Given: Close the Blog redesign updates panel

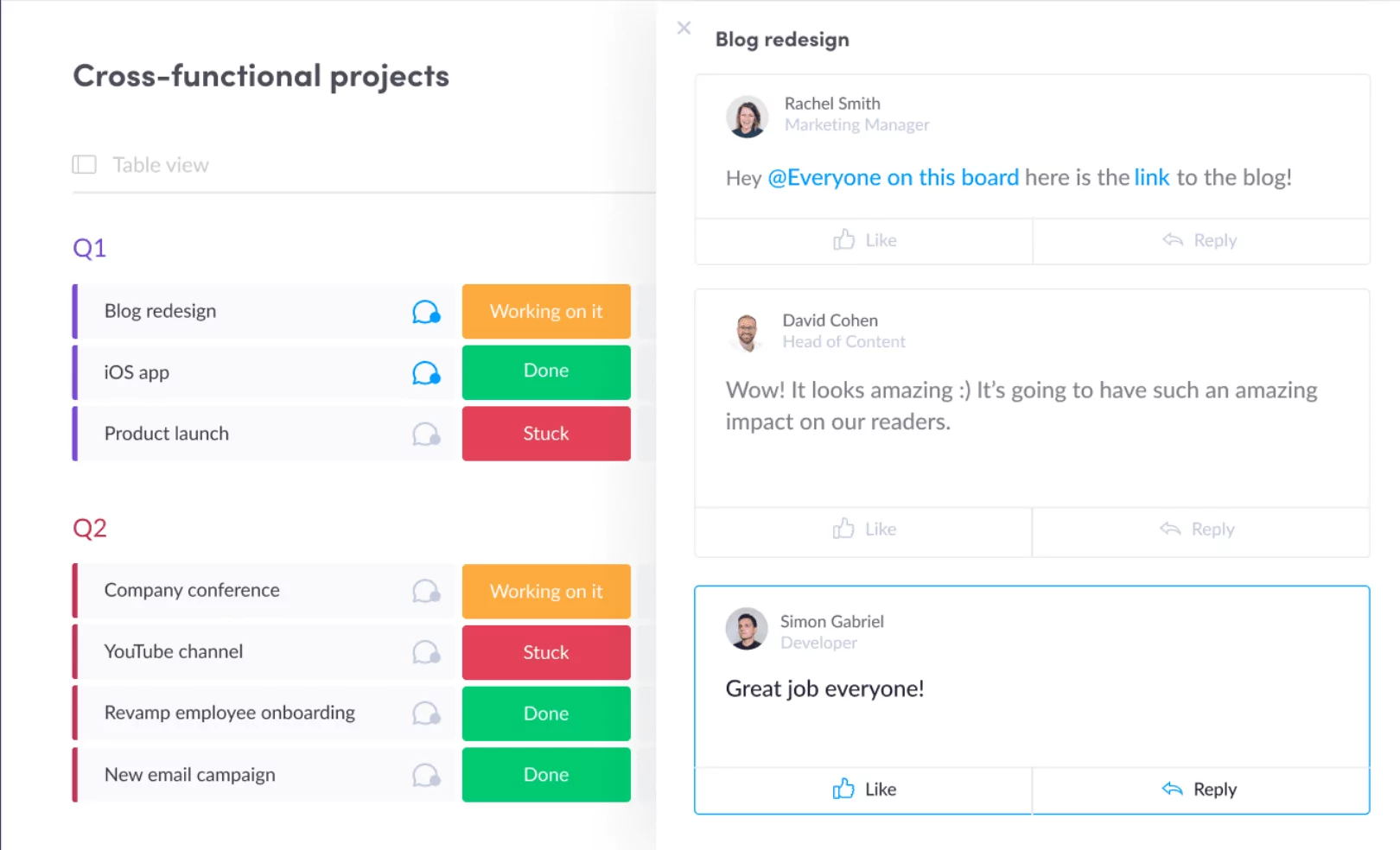Looking at the screenshot, I should [x=684, y=28].
